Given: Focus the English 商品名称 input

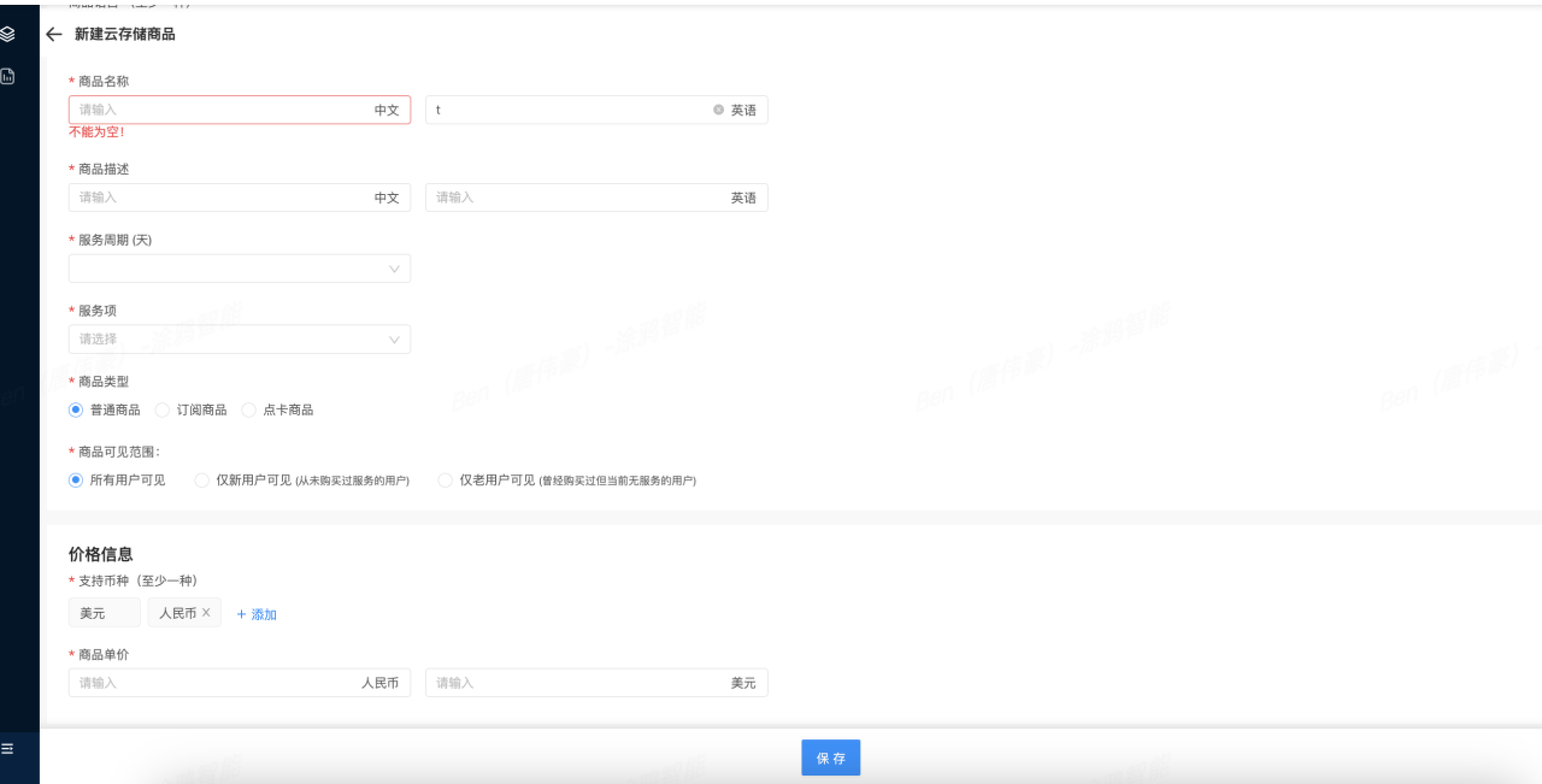Looking at the screenshot, I should [596, 110].
